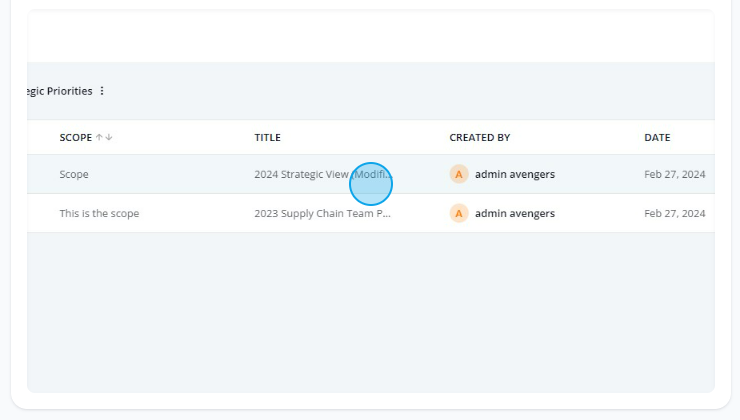Select the 'Scope' cell in first row
The height and width of the screenshot is (420, 740).
coord(74,174)
